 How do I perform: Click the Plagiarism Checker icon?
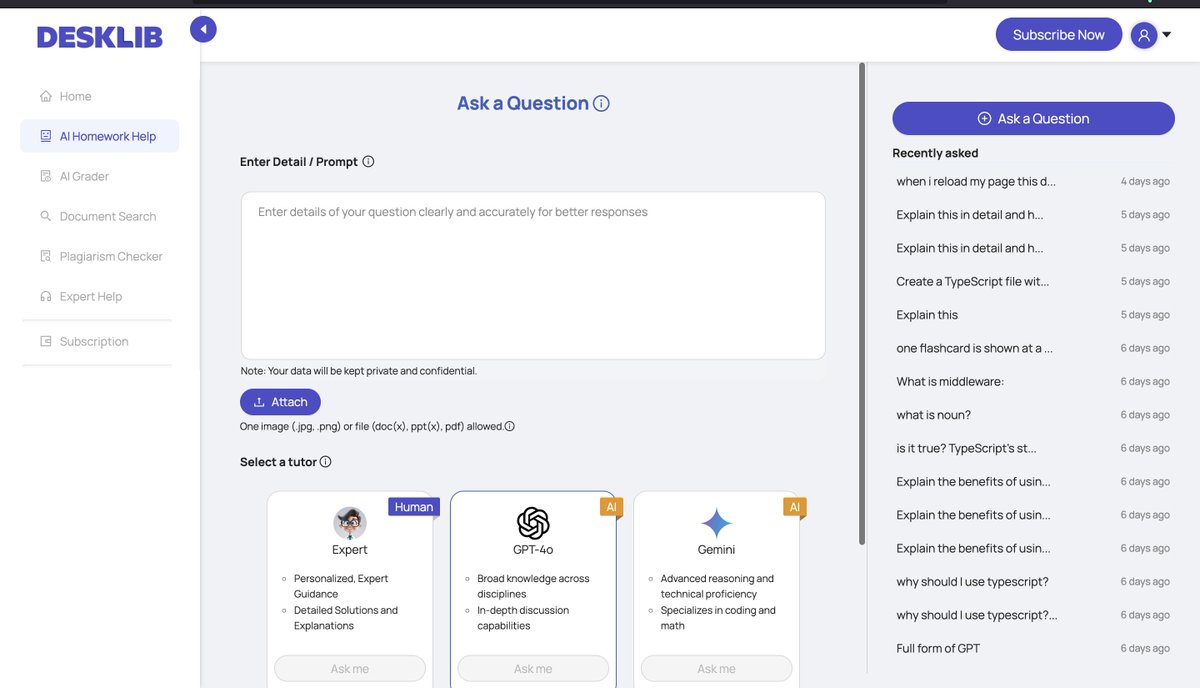pyautogui.click(x=46, y=256)
